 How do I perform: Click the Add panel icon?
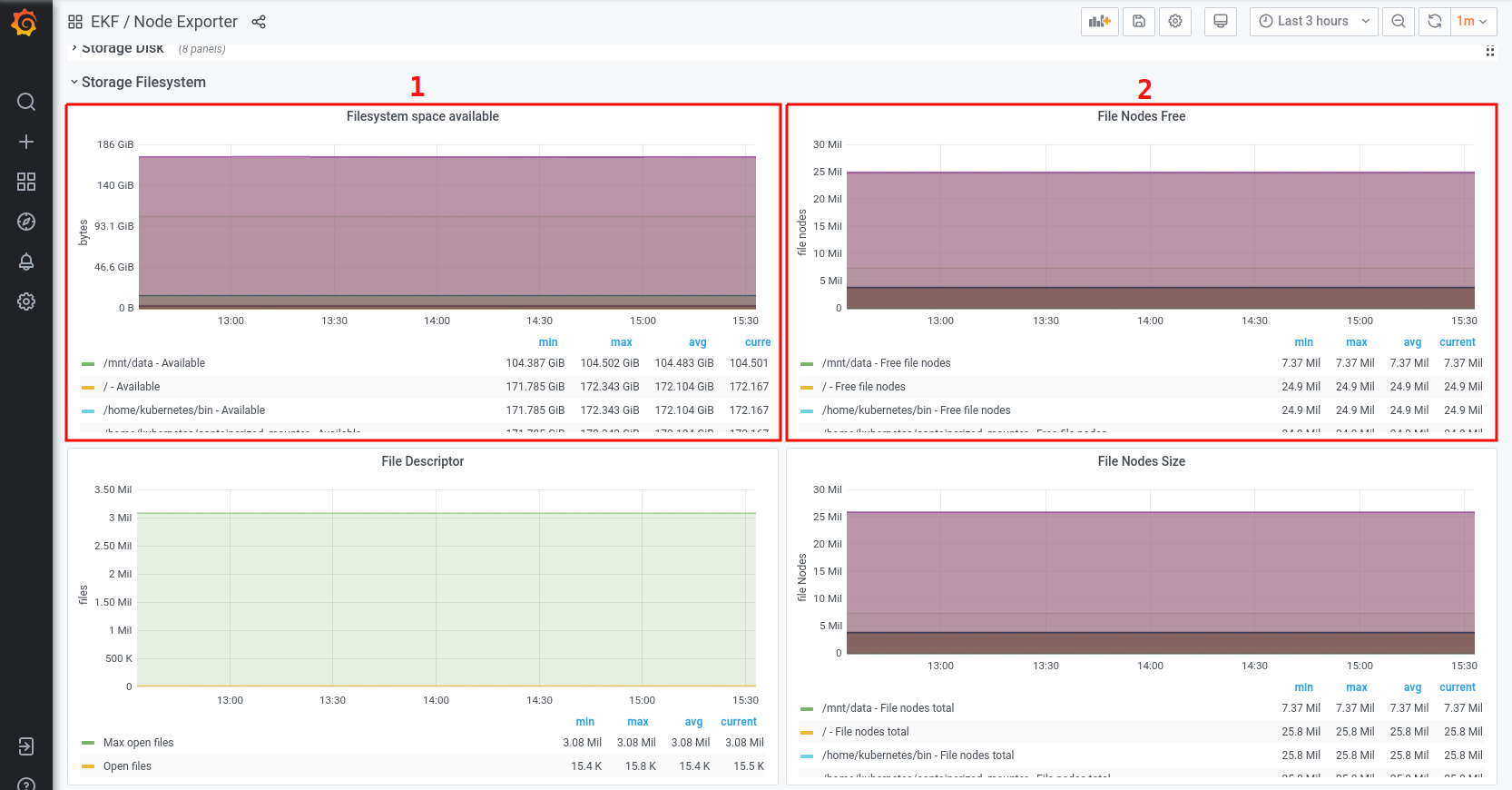point(1100,22)
